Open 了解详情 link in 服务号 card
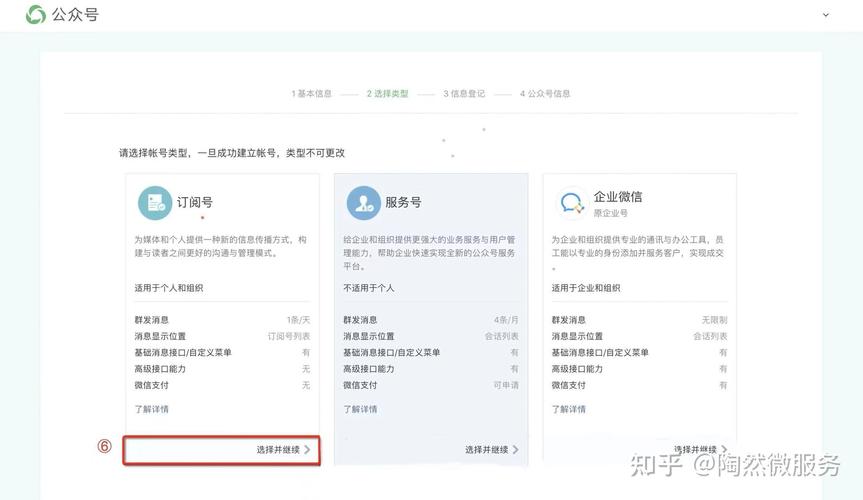 click(x=360, y=409)
